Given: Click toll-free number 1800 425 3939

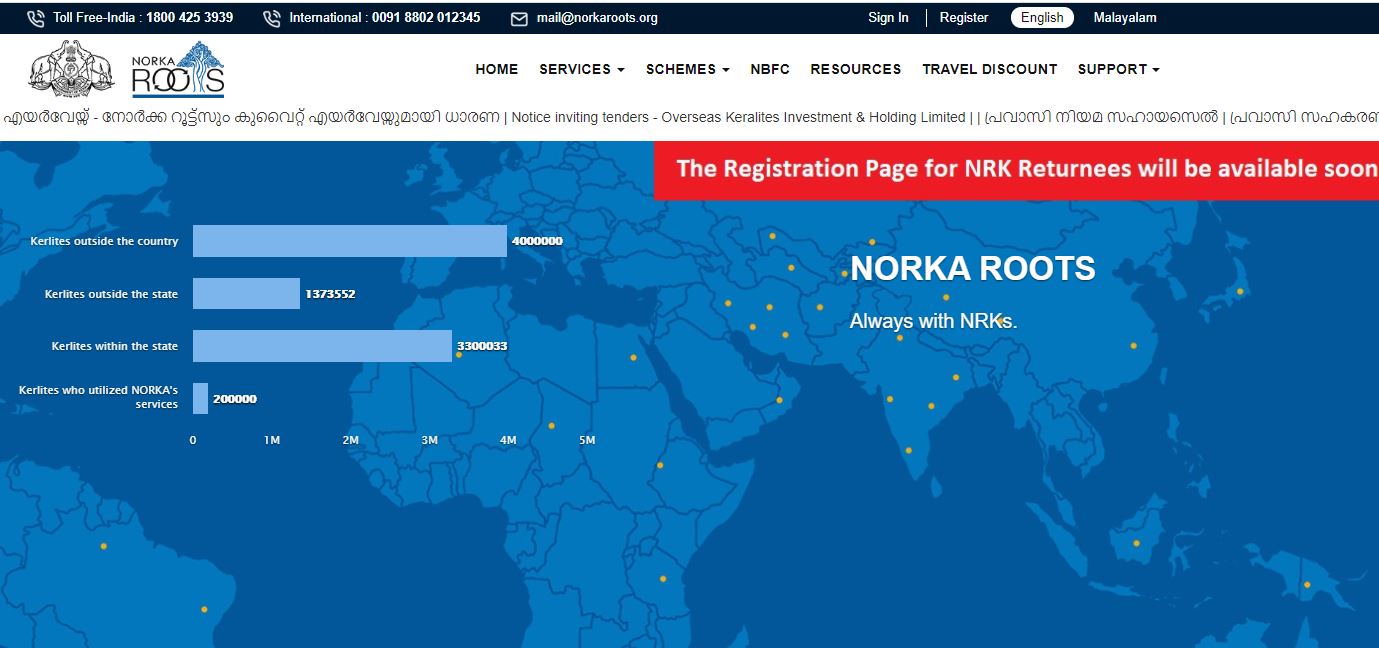Looking at the screenshot, I should [x=189, y=17].
